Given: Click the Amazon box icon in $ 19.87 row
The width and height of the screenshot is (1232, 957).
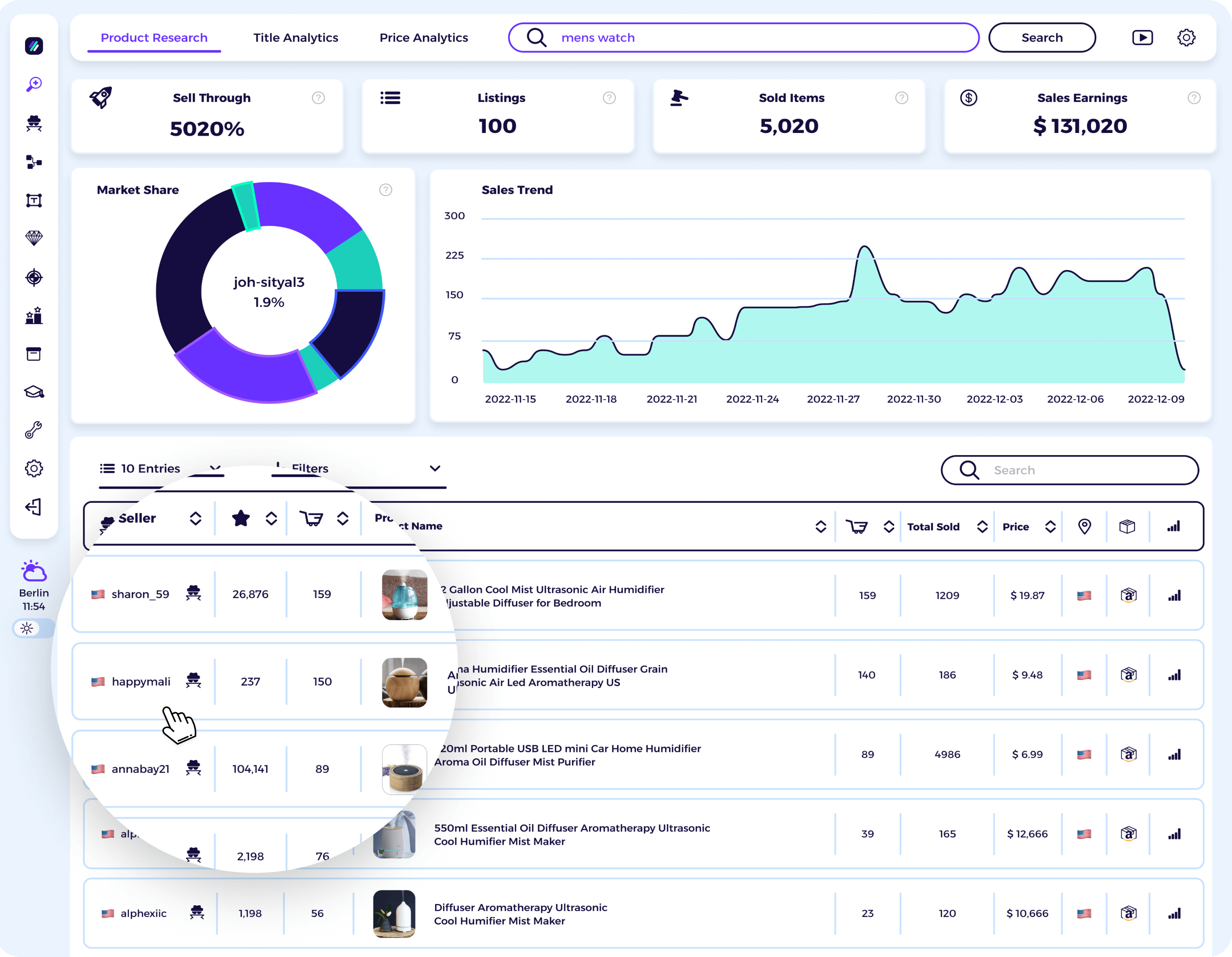Looking at the screenshot, I should click(1128, 595).
